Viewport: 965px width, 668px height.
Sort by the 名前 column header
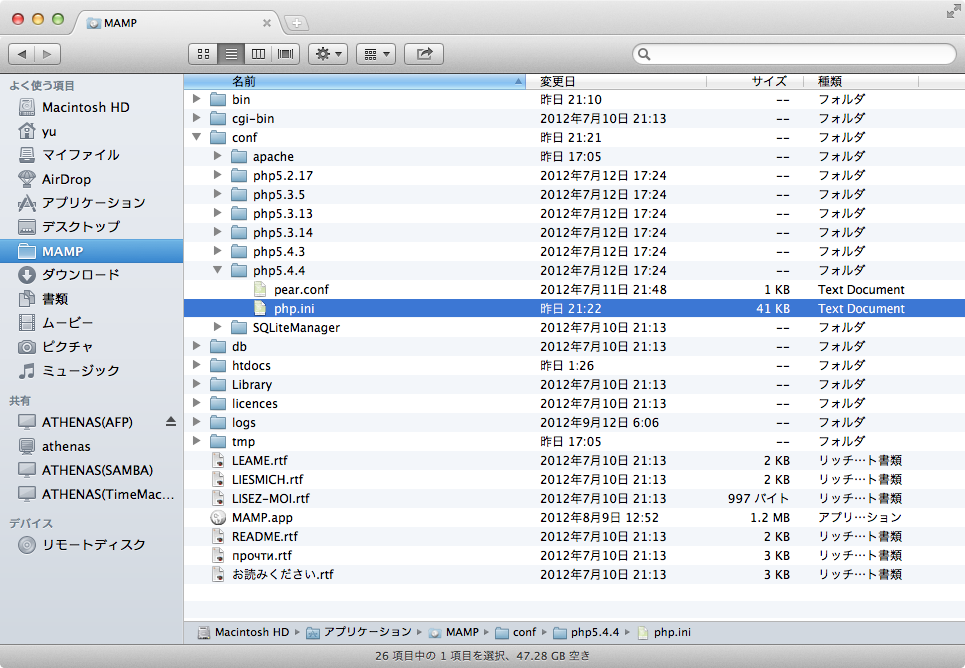354,81
